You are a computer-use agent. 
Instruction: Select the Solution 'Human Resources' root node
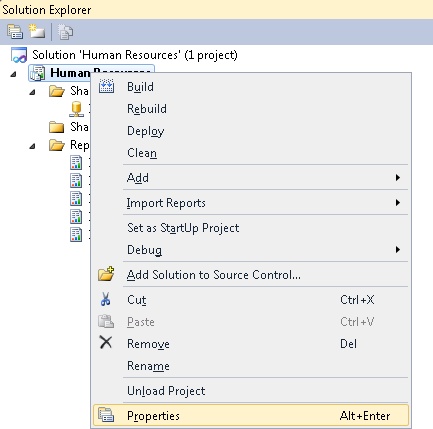click(135, 55)
